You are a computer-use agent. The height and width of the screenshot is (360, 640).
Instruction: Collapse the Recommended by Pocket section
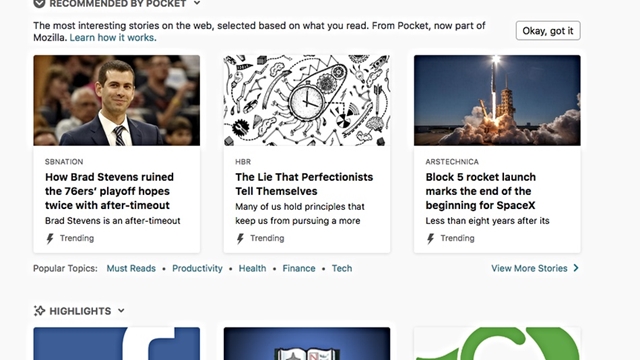click(x=197, y=3)
